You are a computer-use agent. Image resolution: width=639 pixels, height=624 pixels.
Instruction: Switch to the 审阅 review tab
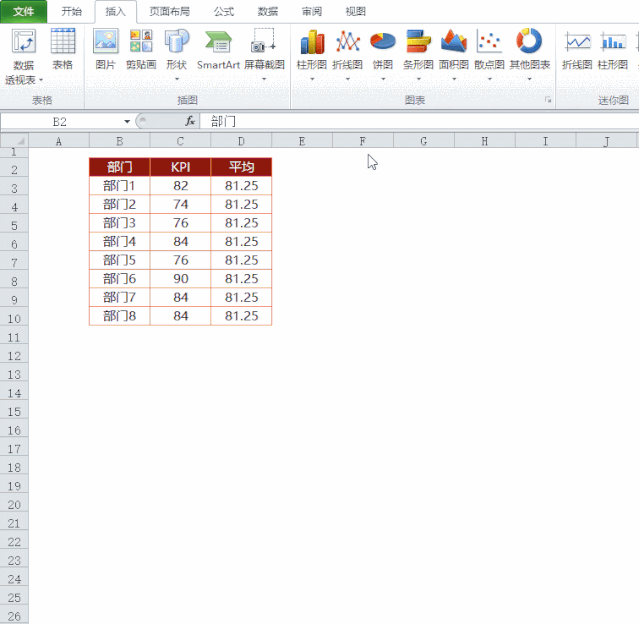pyautogui.click(x=312, y=11)
